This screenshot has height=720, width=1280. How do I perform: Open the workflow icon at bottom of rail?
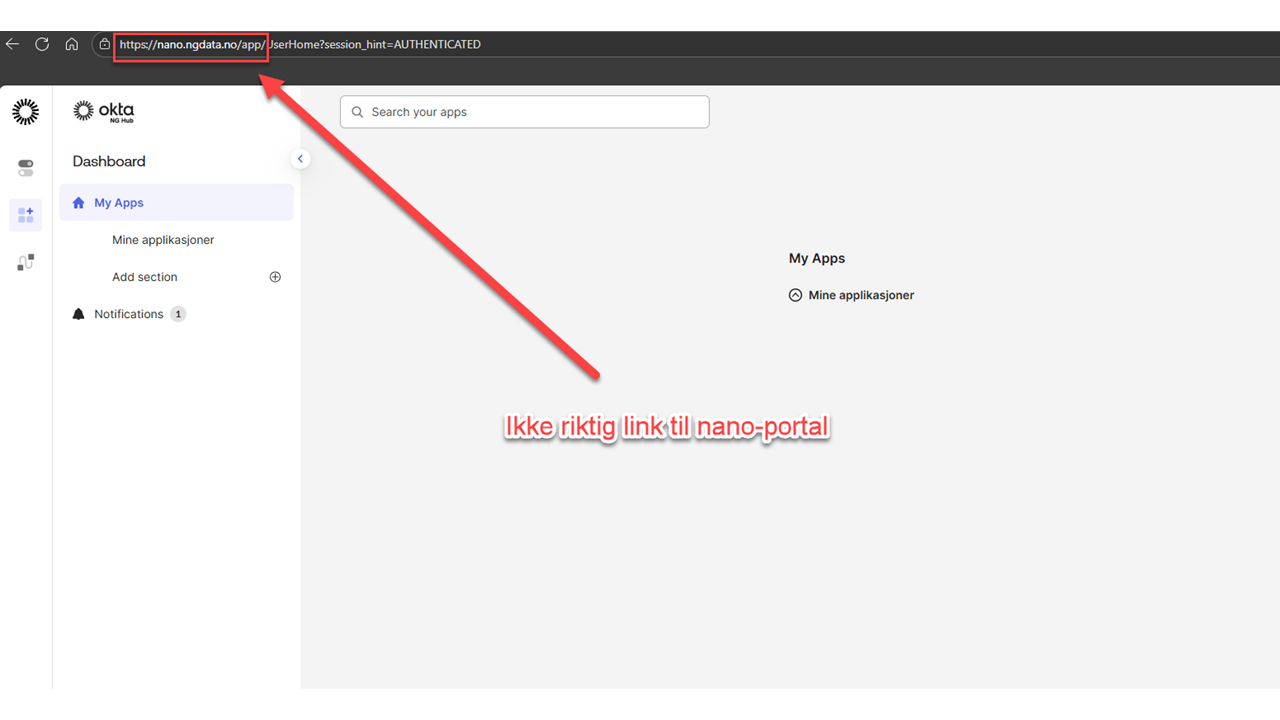pyautogui.click(x=26, y=263)
